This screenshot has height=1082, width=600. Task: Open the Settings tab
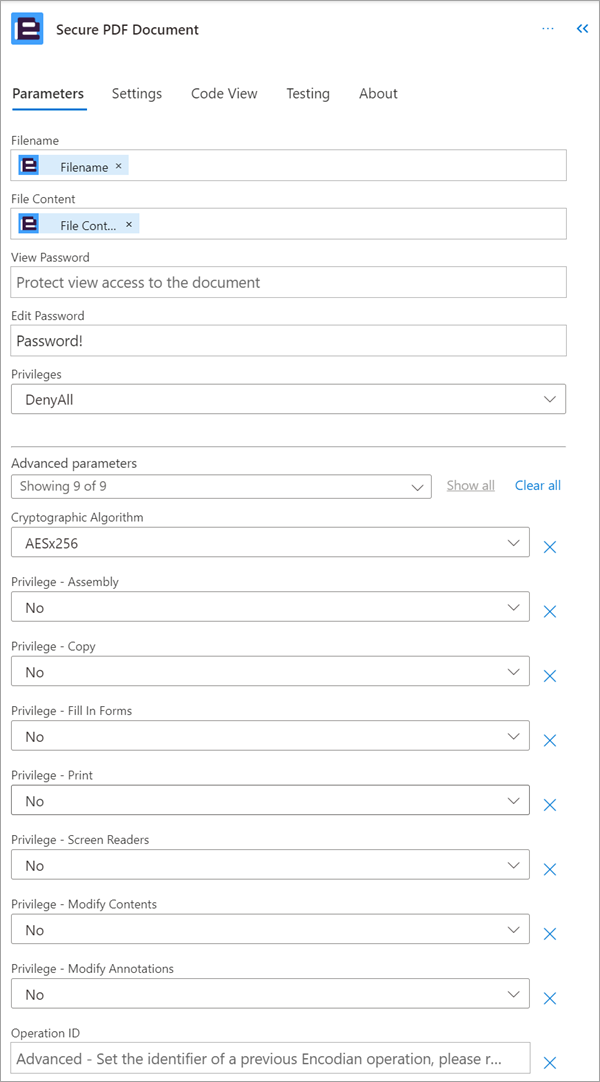pos(137,94)
